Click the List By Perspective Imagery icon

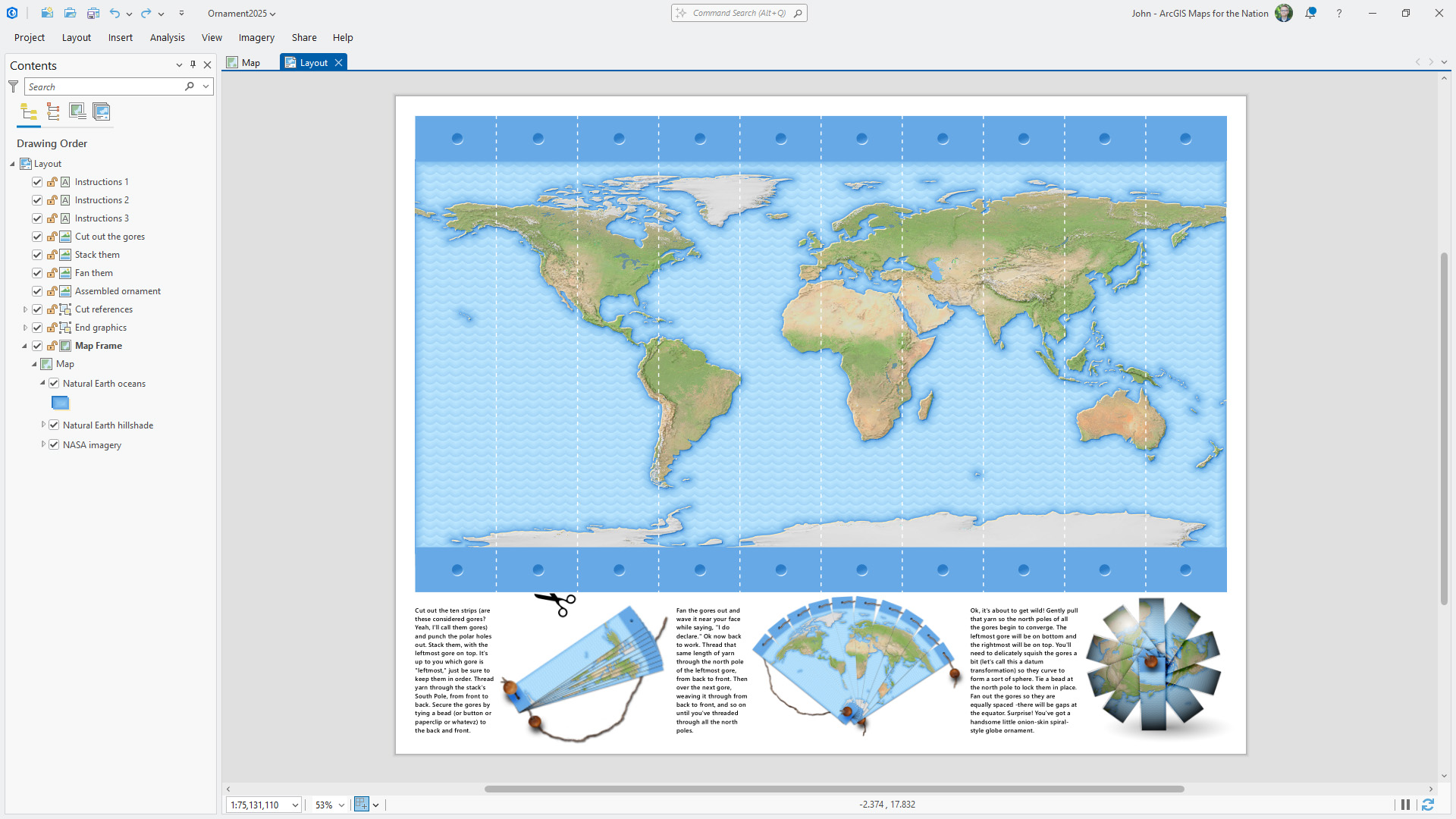click(x=101, y=111)
